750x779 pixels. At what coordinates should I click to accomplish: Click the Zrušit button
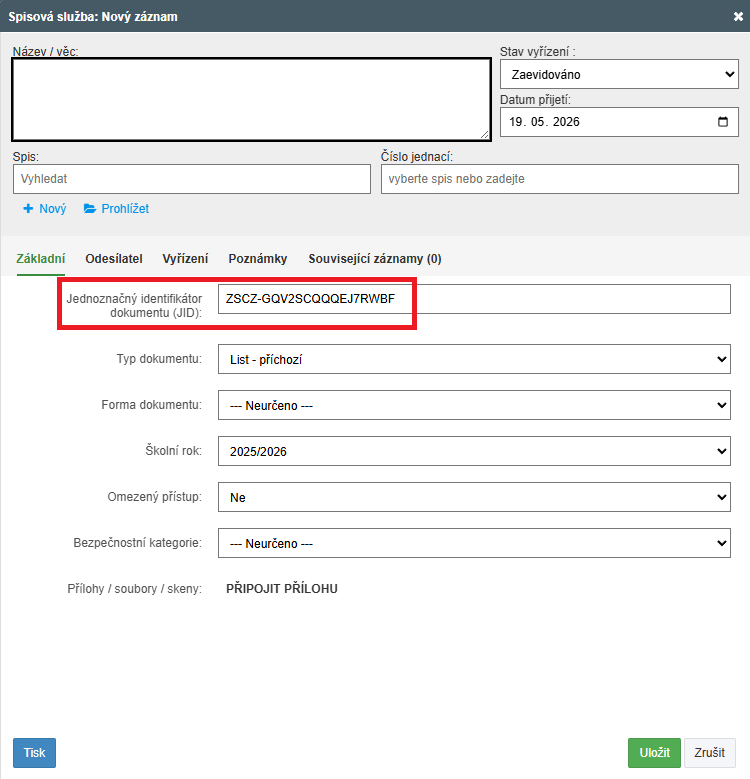tap(709, 753)
